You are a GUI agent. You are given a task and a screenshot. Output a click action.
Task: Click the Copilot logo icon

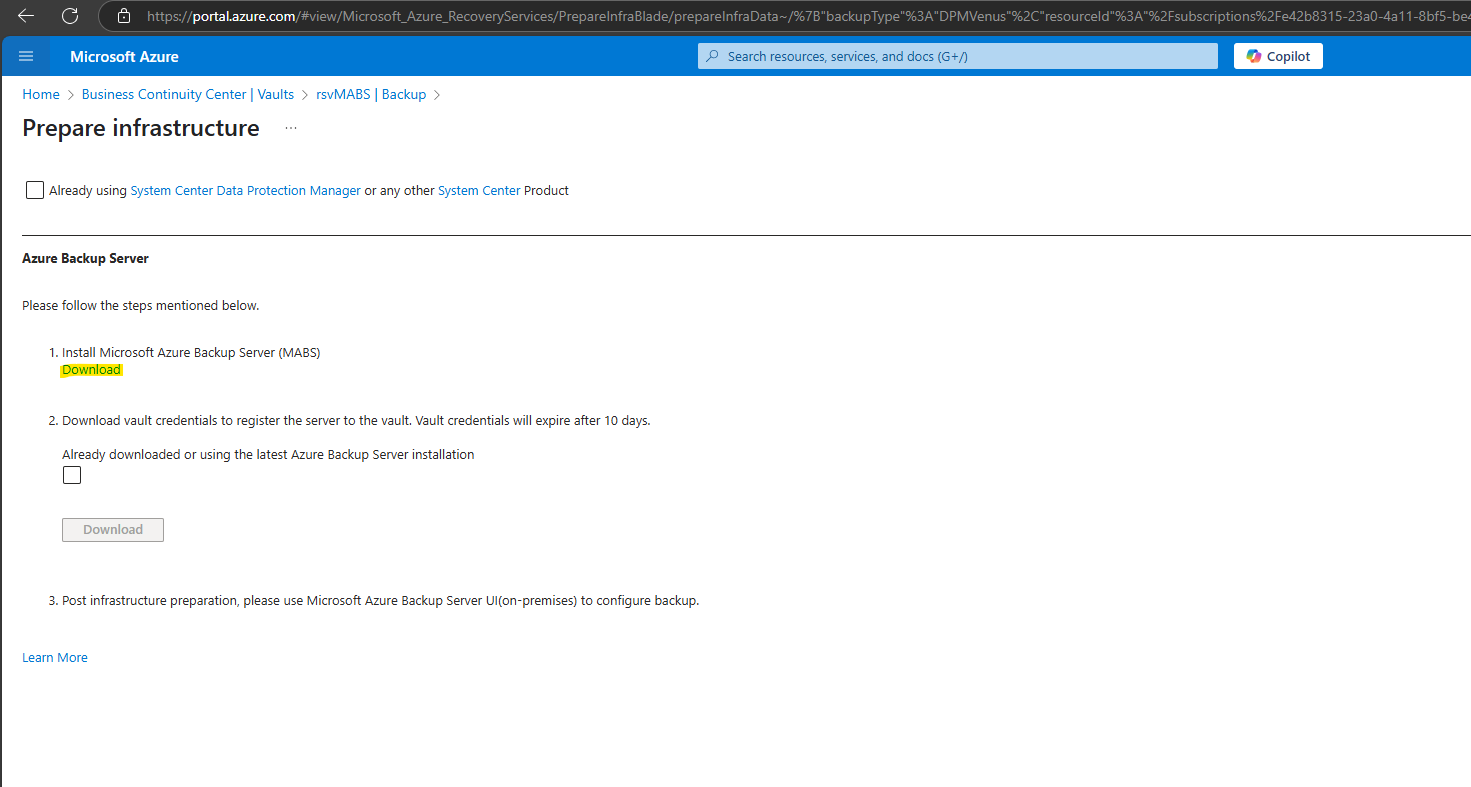(x=1254, y=56)
